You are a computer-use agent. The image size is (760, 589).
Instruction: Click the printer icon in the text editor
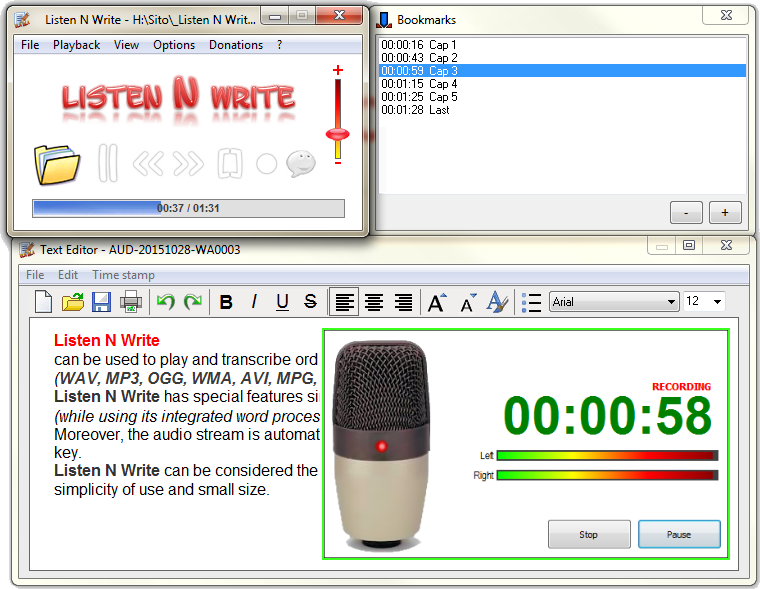130,302
